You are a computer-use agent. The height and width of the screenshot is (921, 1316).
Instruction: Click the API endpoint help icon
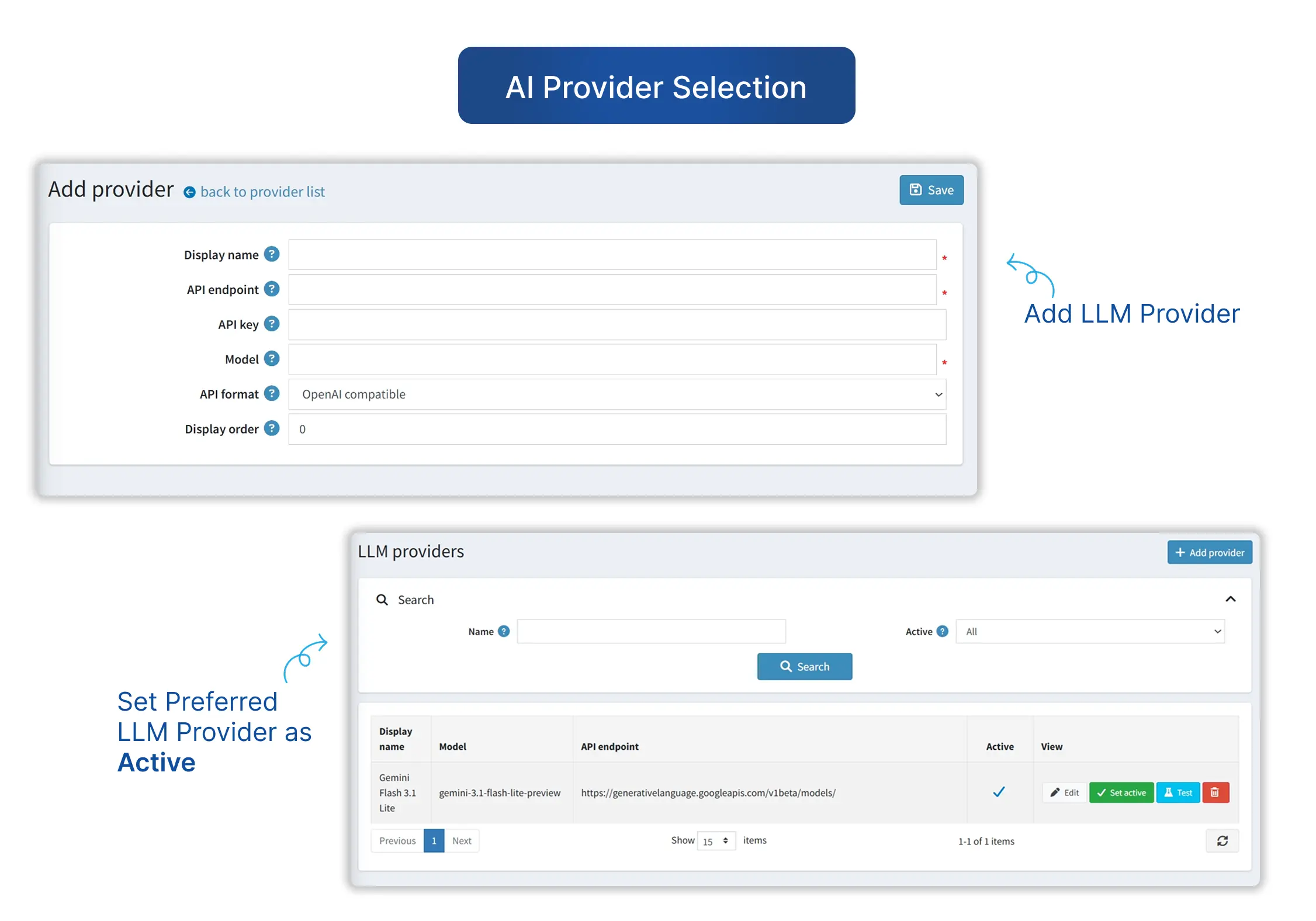coord(271,289)
